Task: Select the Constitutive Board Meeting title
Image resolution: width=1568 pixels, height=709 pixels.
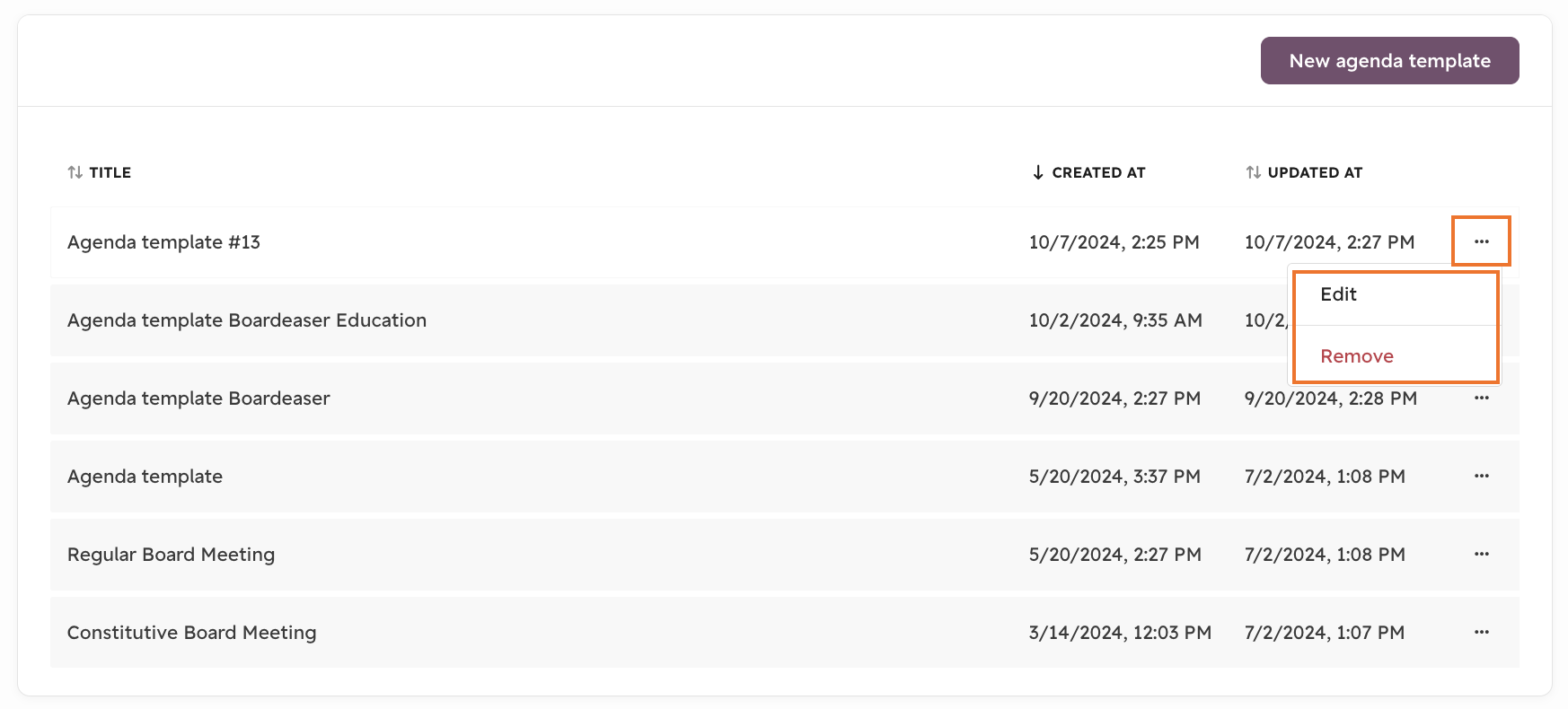Action: point(191,633)
